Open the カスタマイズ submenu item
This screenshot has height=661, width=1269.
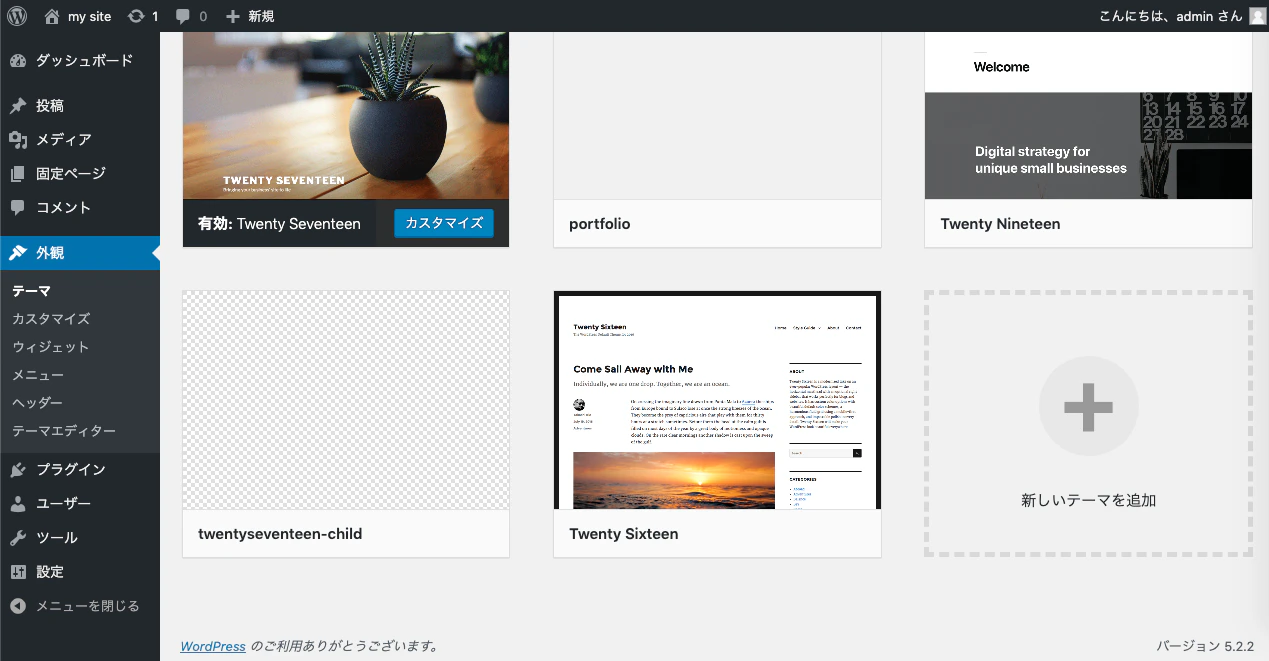51,319
